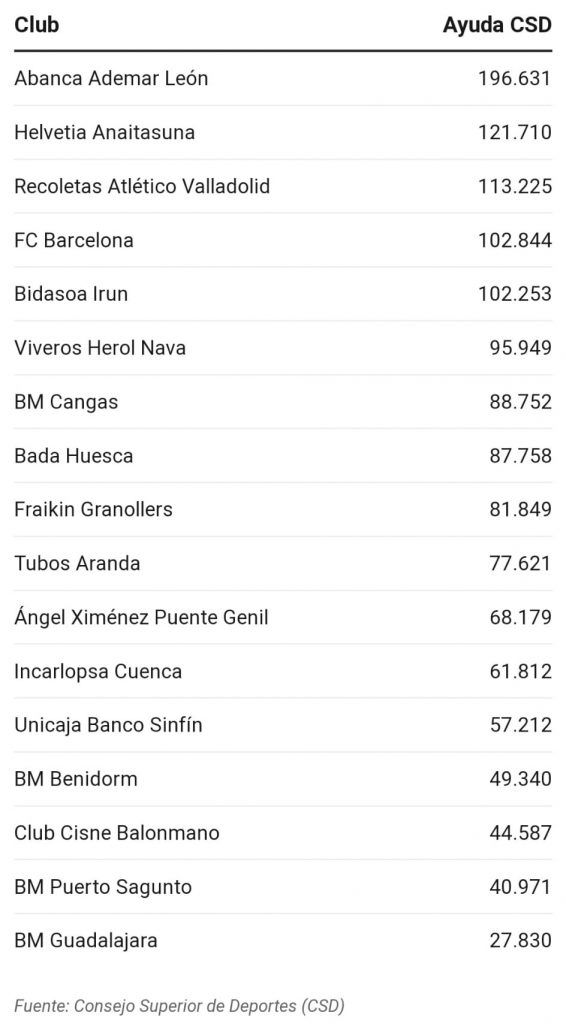Click the 27.830 value for BM Guadalajara
Viewport: 566px width, 1024px height.
coord(520,940)
